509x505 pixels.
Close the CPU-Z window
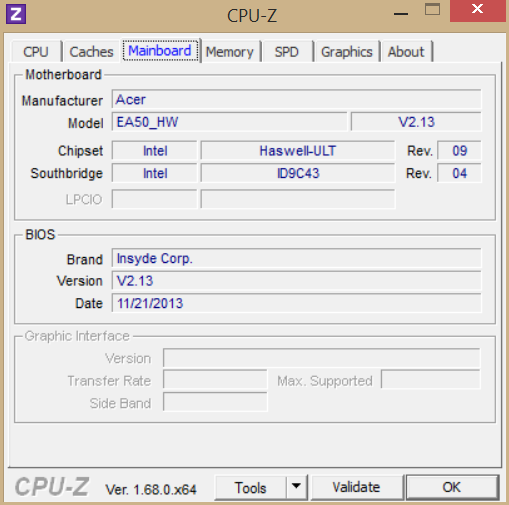(x=477, y=10)
